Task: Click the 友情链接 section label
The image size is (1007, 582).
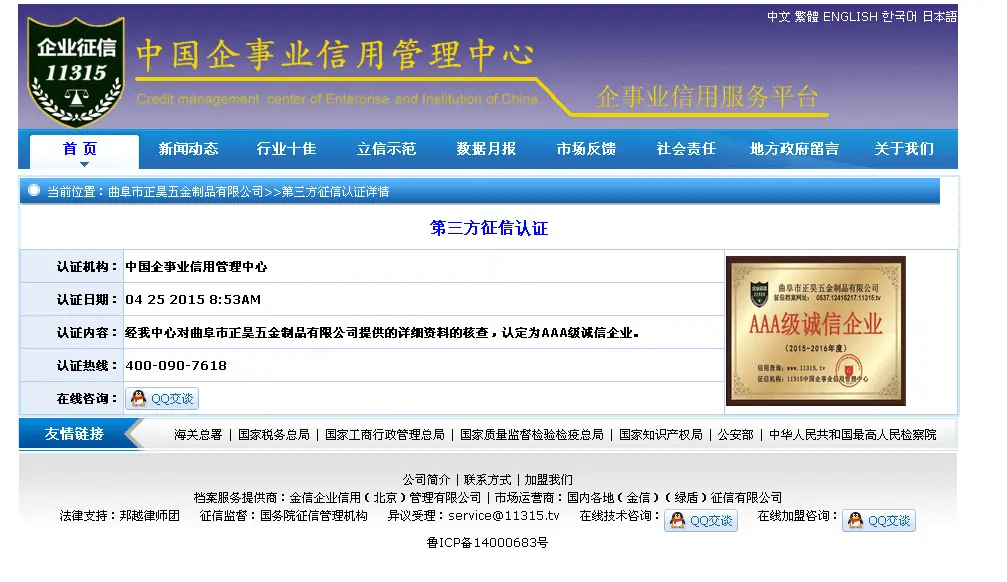Action: (x=74, y=434)
